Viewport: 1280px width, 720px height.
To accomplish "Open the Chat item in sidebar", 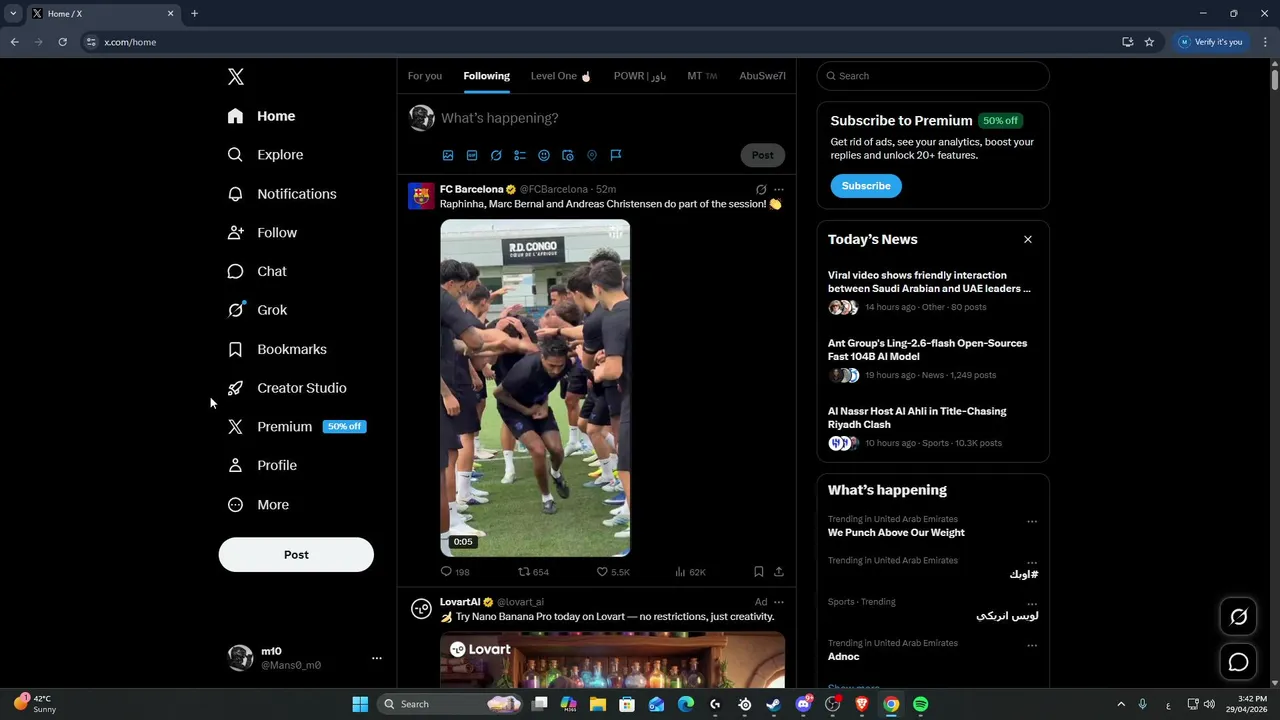I will pyautogui.click(x=257, y=271).
